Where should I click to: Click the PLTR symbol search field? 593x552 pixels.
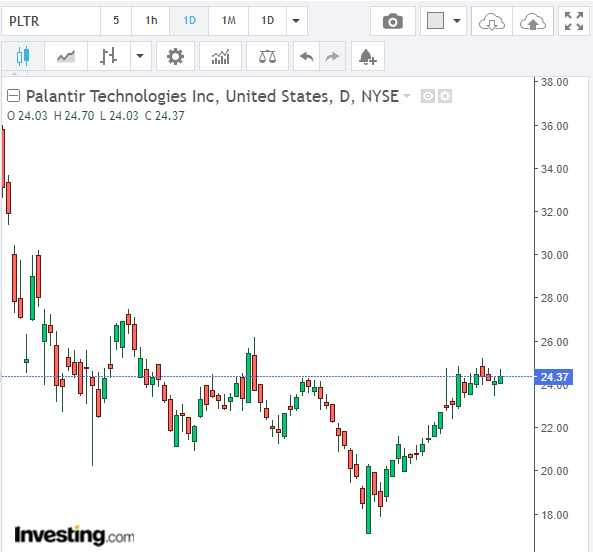(51, 21)
